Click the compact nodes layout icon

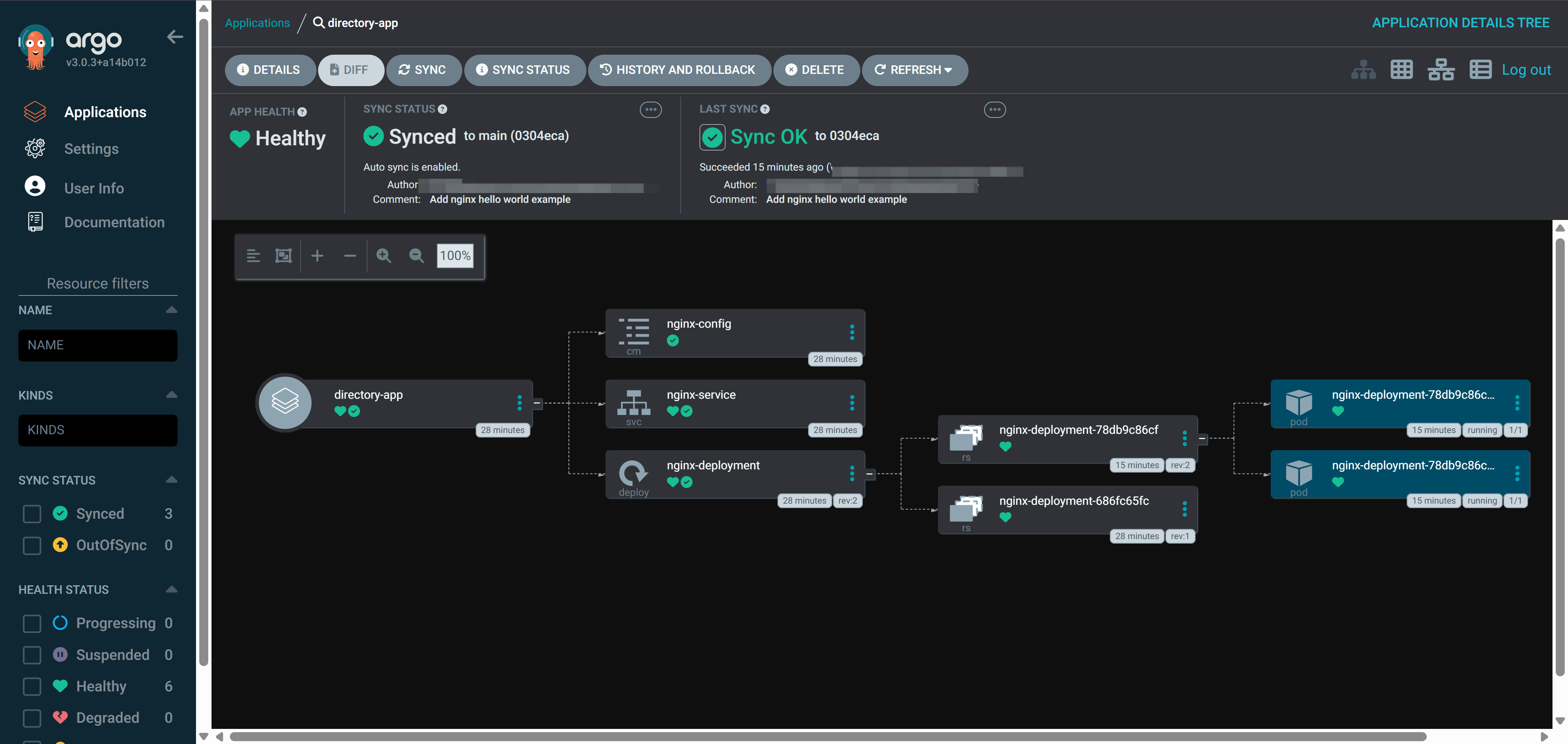point(253,255)
